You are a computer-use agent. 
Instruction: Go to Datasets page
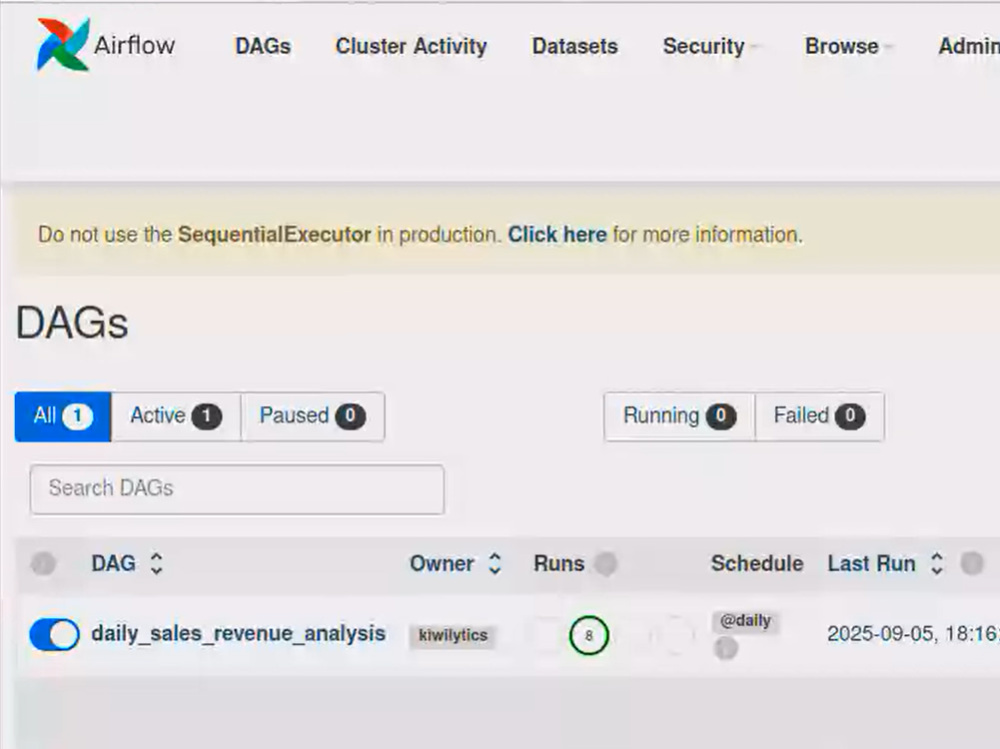coord(575,46)
